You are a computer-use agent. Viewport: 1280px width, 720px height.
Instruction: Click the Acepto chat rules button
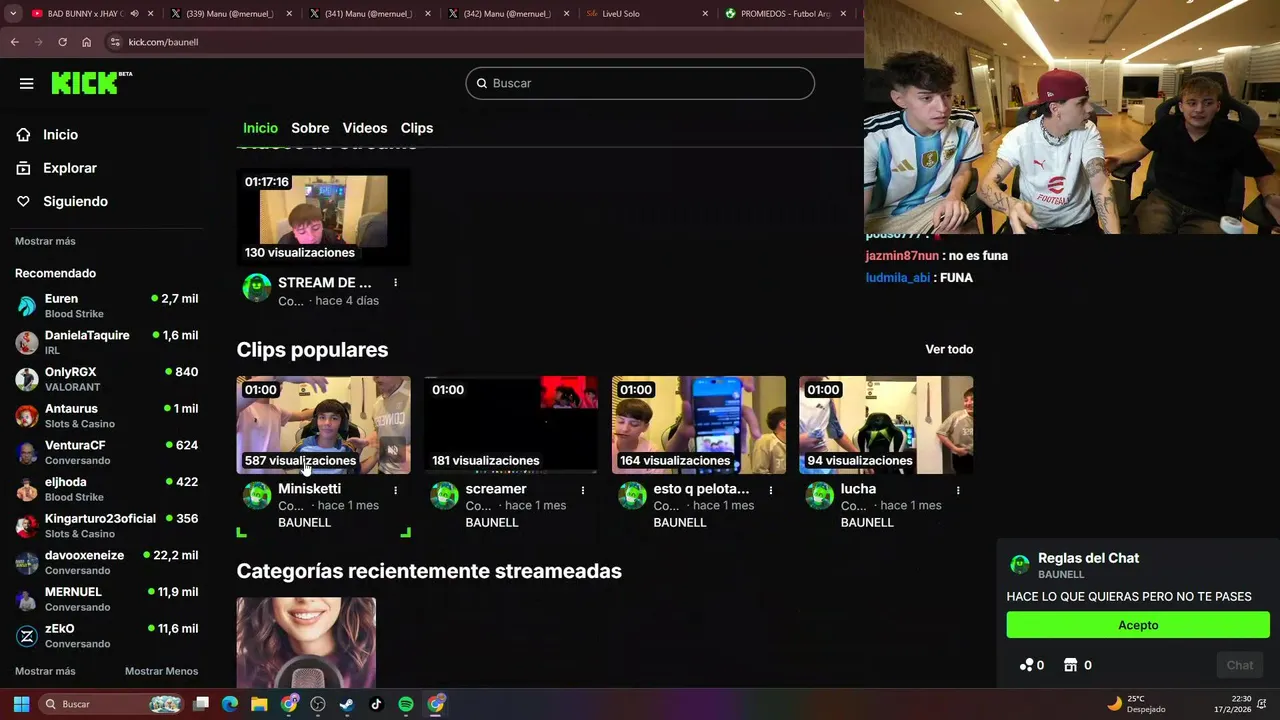click(1138, 625)
